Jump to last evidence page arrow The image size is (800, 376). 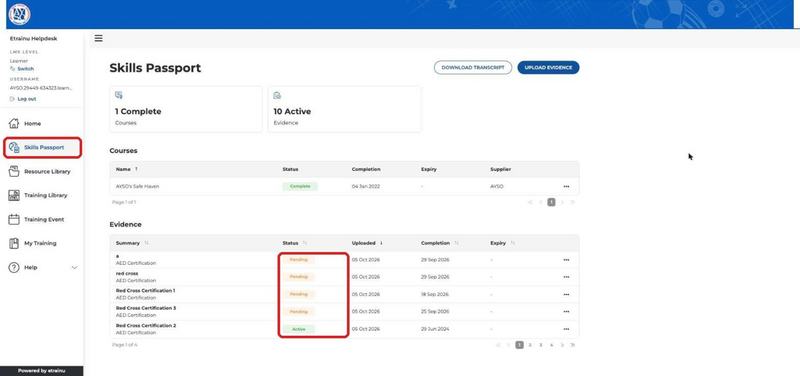(573, 345)
